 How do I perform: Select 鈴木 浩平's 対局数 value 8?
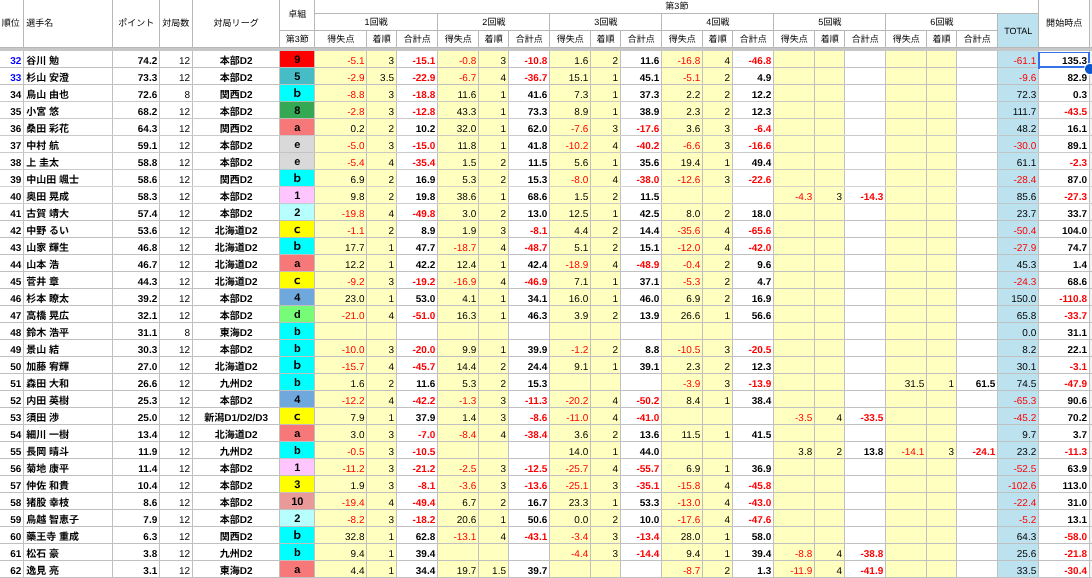[187, 333]
